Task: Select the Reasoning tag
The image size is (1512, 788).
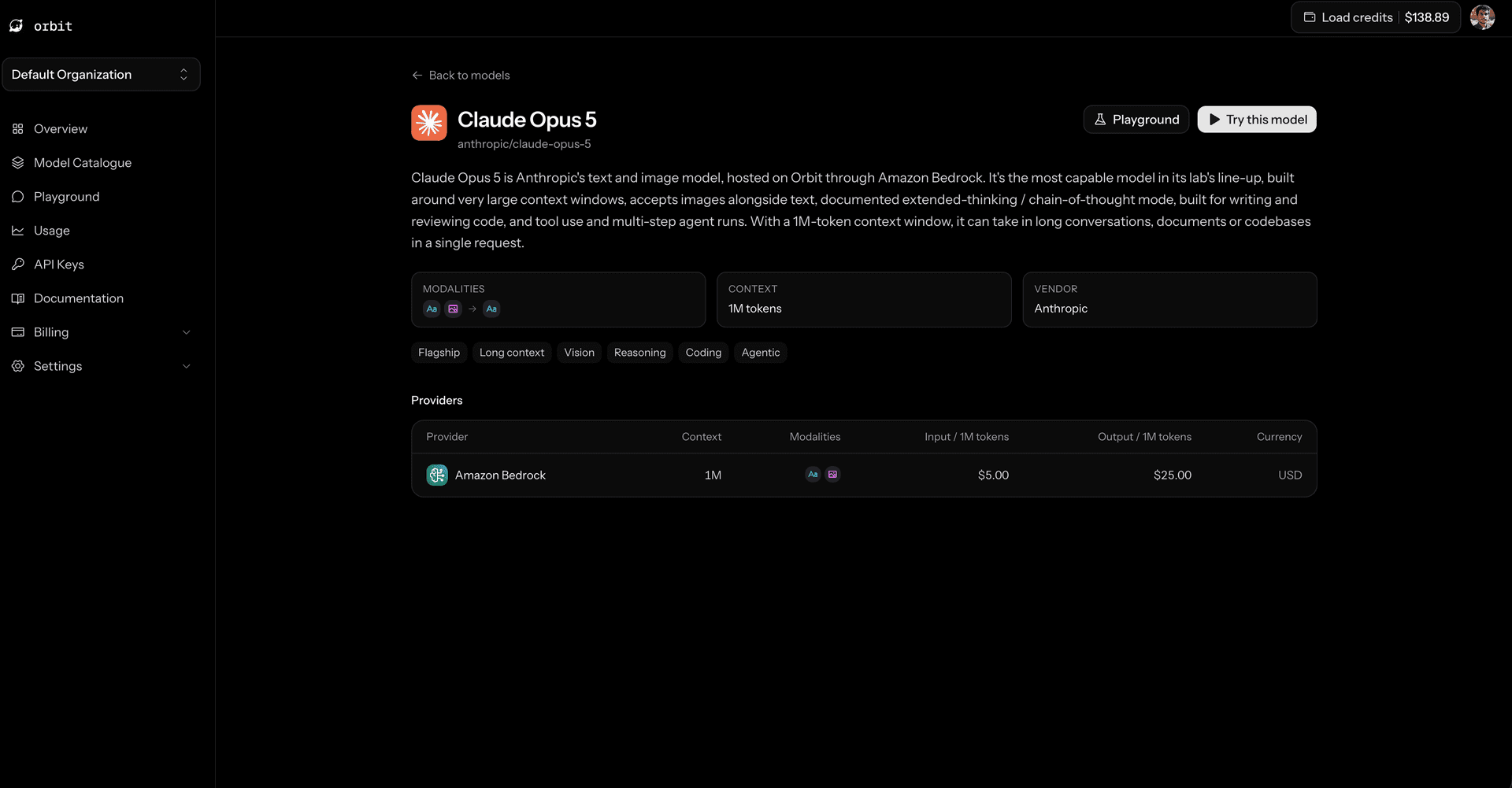Action: (x=640, y=353)
